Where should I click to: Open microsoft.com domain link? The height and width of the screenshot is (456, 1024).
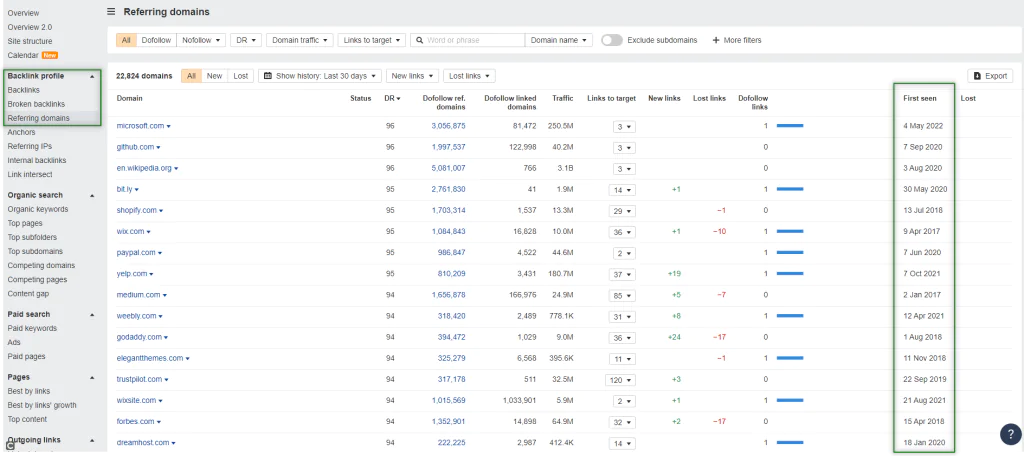[140, 125]
